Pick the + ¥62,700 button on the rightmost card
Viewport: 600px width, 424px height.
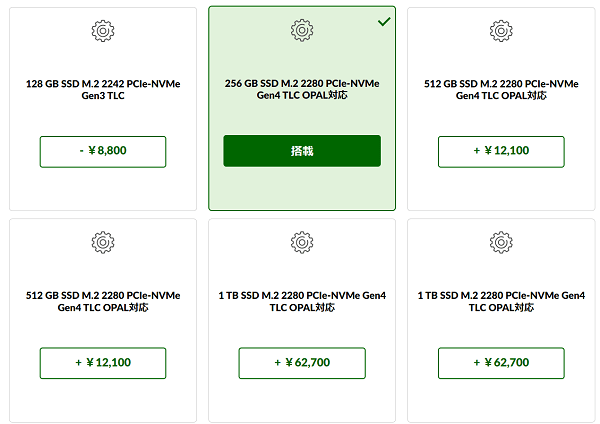501,363
